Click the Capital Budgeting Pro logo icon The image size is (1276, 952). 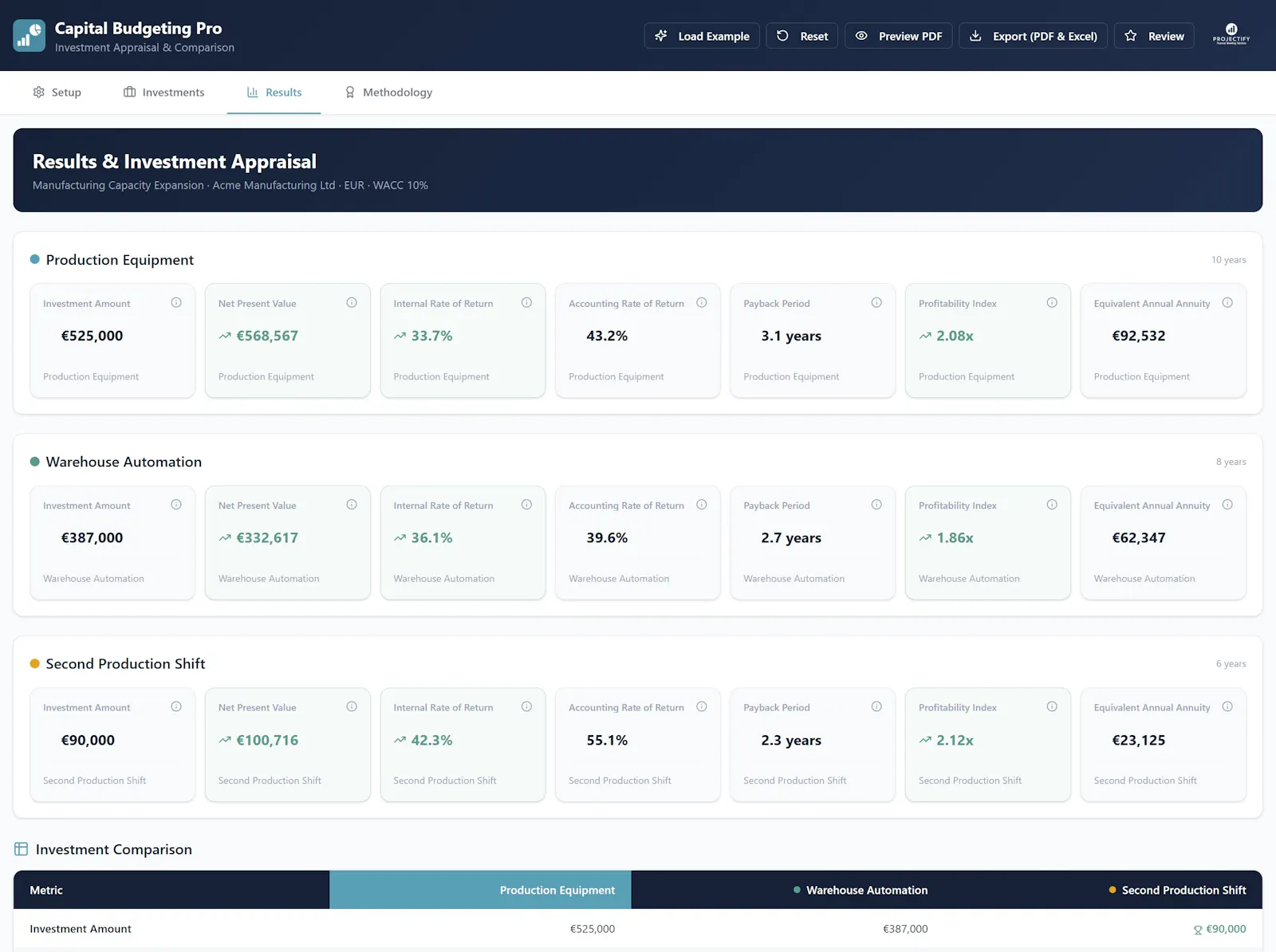coord(30,36)
